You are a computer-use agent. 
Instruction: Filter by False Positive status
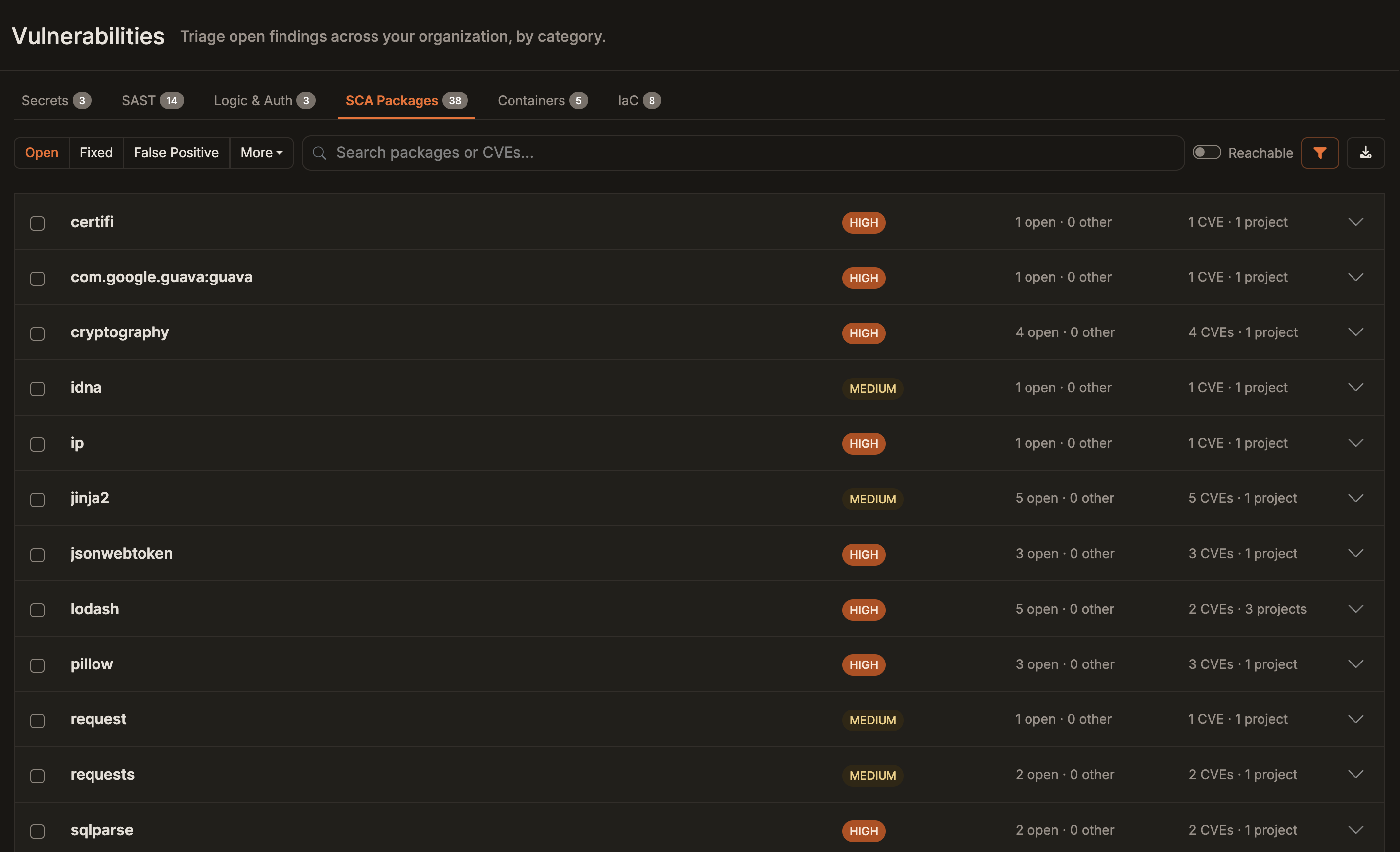176,153
